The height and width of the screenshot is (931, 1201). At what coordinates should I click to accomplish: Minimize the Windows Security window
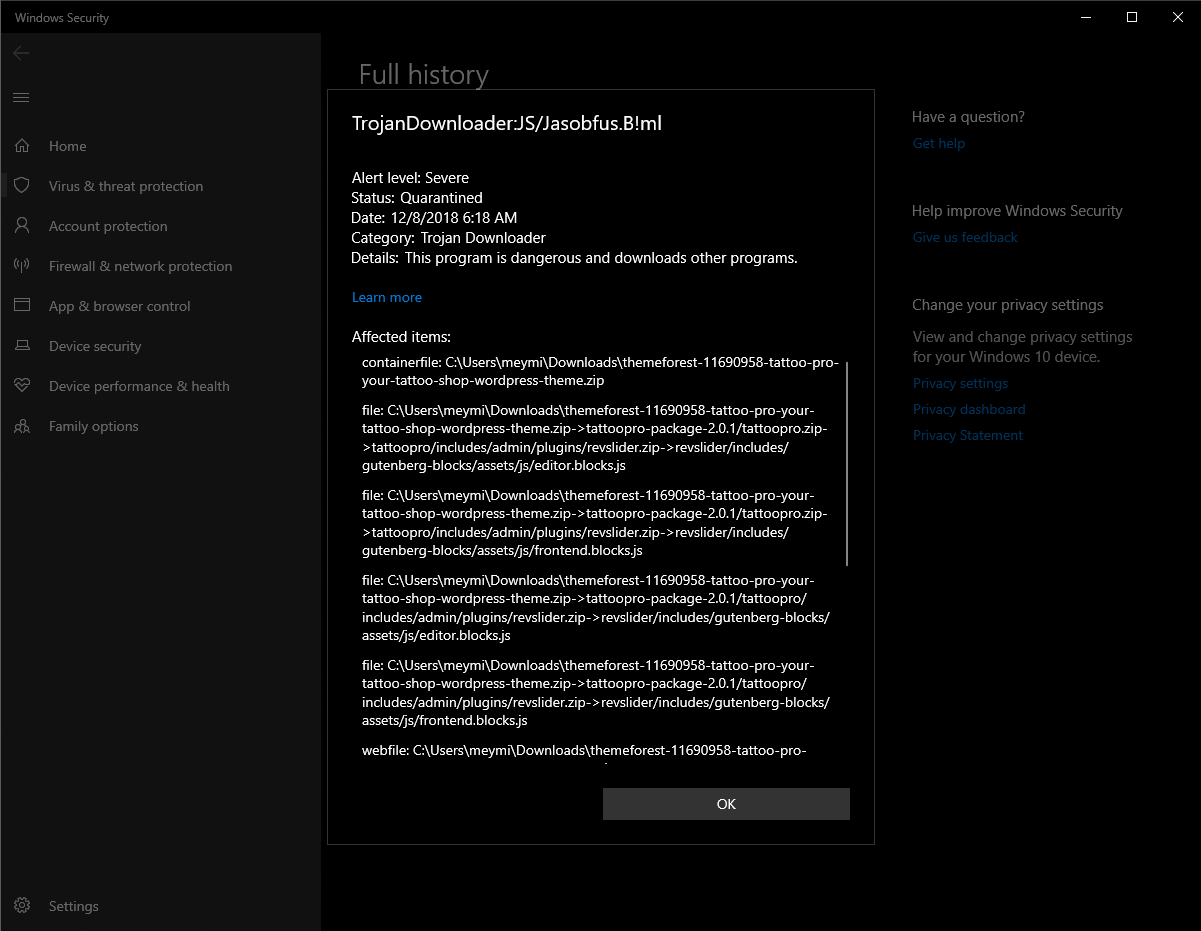pyautogui.click(x=1086, y=17)
